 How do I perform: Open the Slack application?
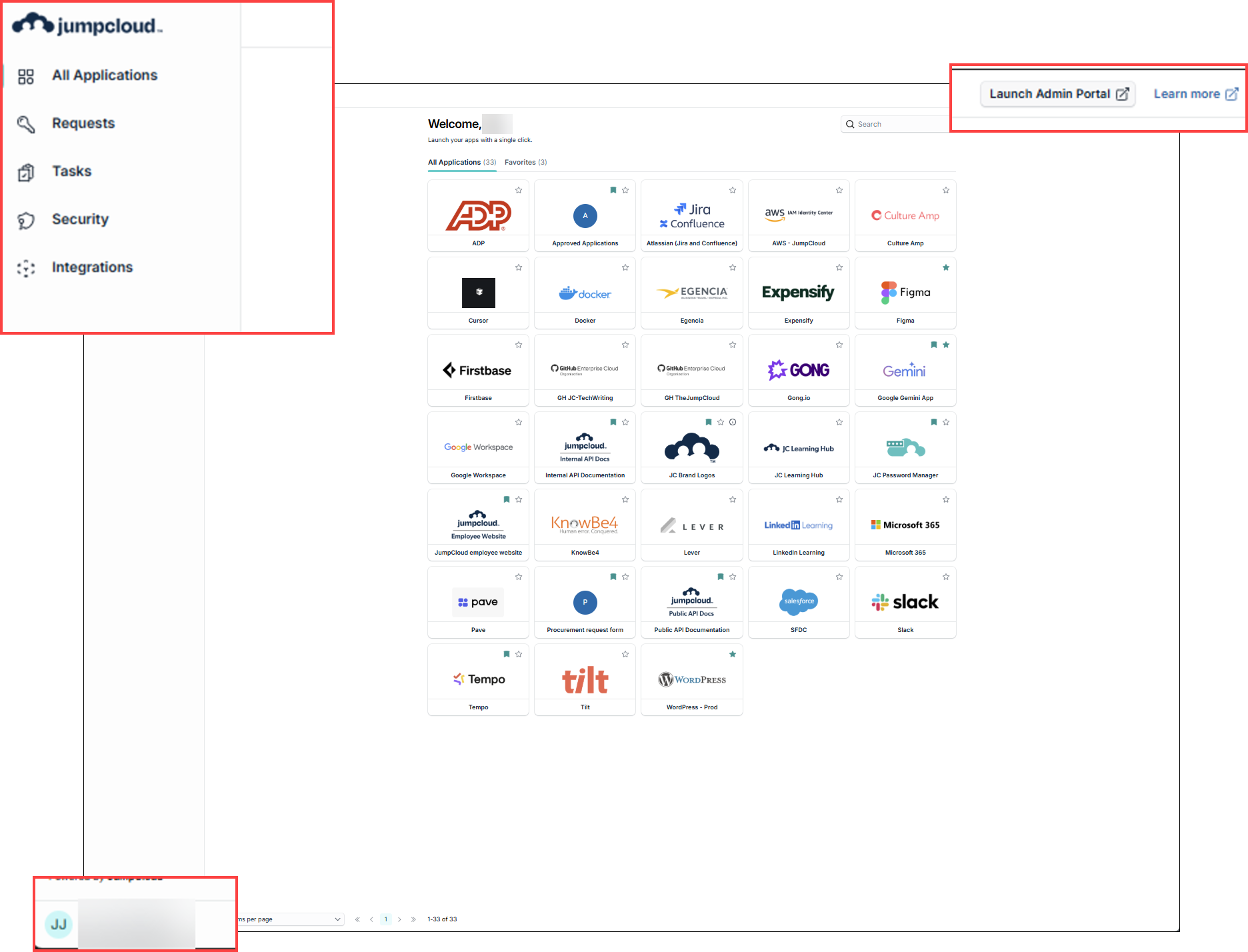click(x=905, y=602)
